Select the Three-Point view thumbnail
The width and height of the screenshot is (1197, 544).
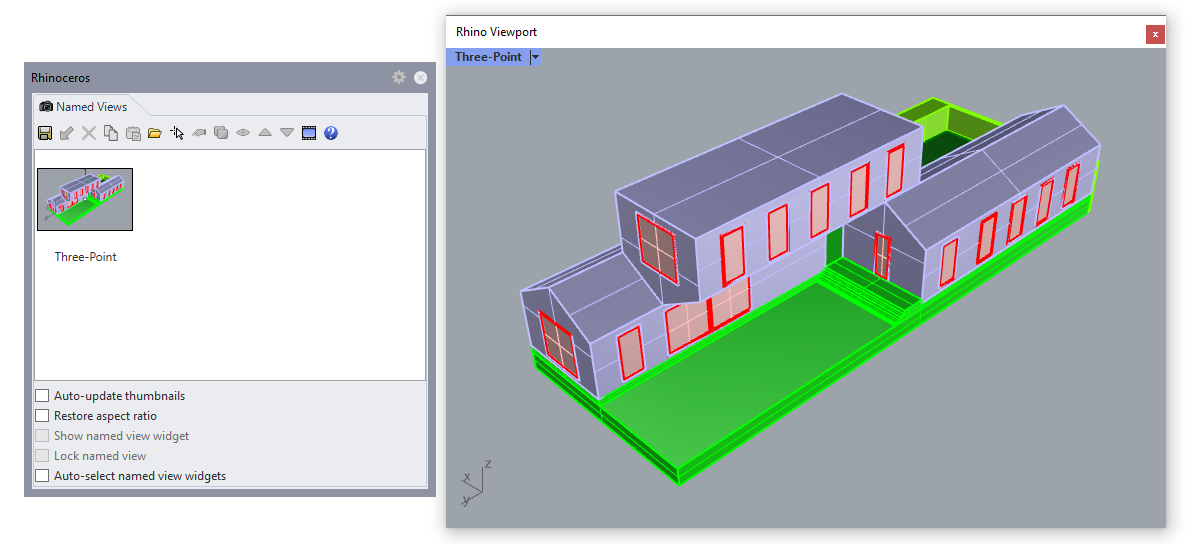pos(85,199)
